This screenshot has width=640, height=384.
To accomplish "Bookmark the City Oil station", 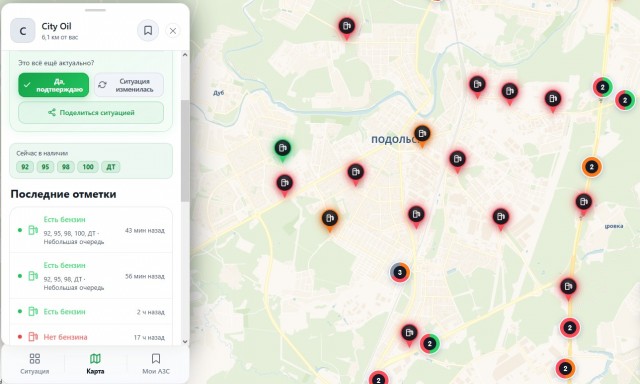I will click(148, 31).
